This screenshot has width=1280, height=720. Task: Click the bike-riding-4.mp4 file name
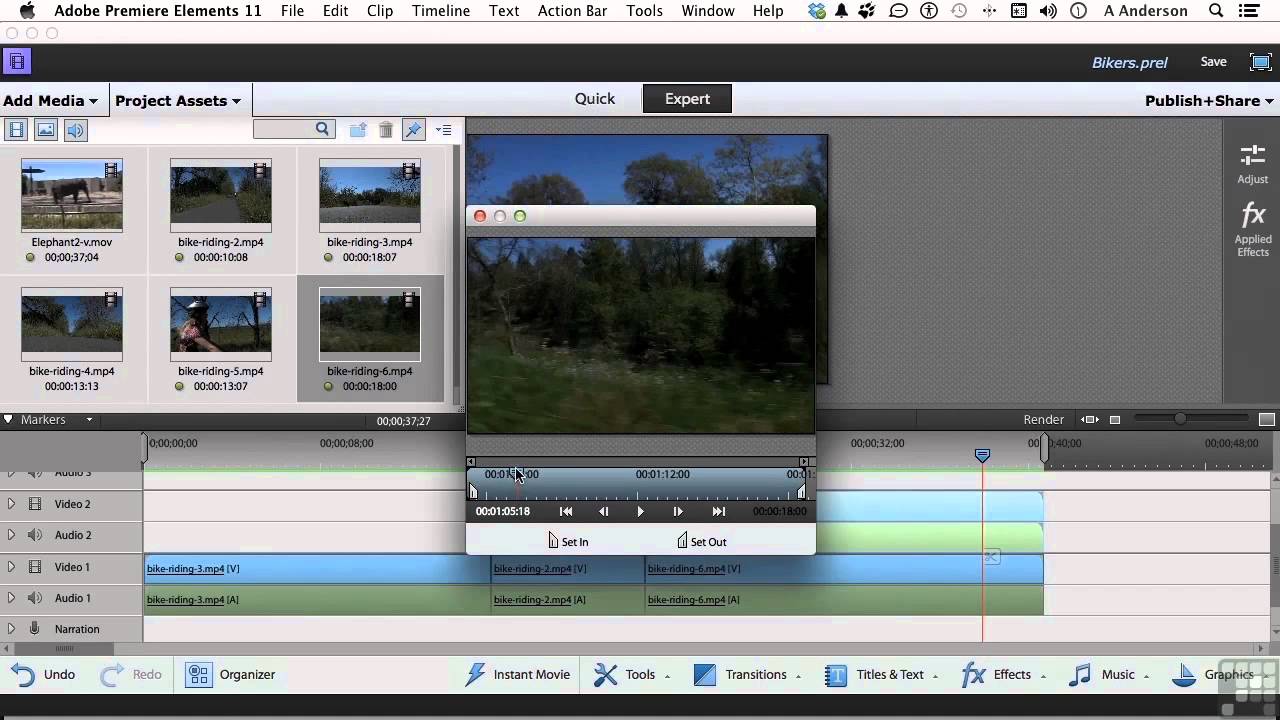click(x=72, y=371)
